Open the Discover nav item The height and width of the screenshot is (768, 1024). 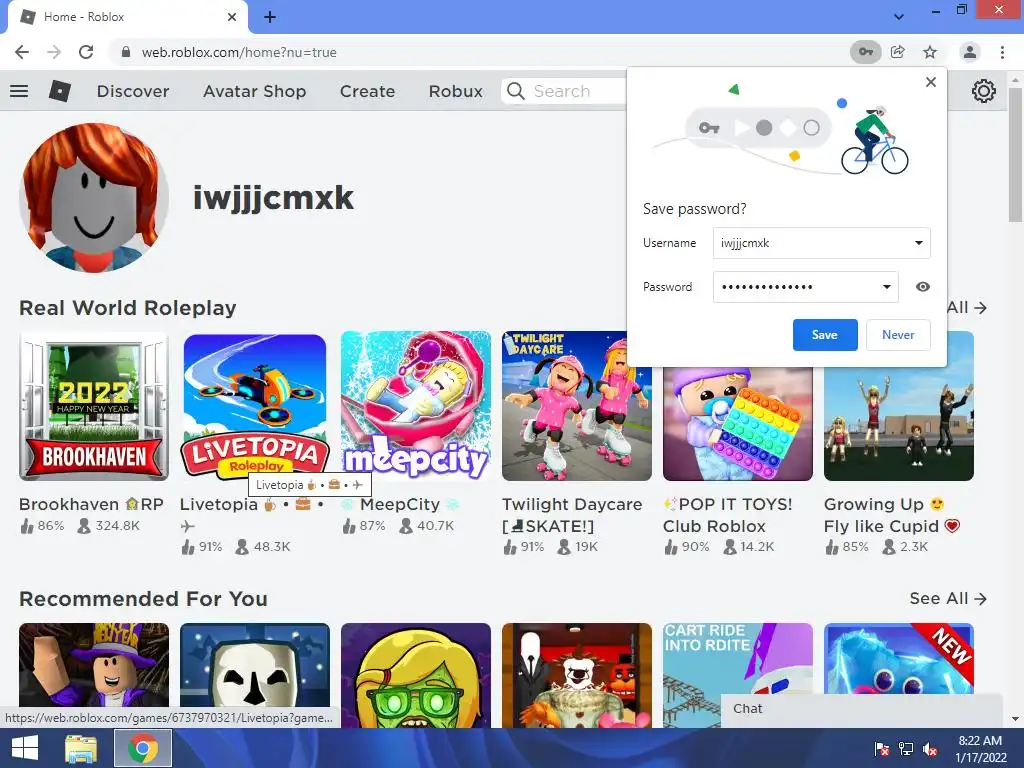pos(133,91)
